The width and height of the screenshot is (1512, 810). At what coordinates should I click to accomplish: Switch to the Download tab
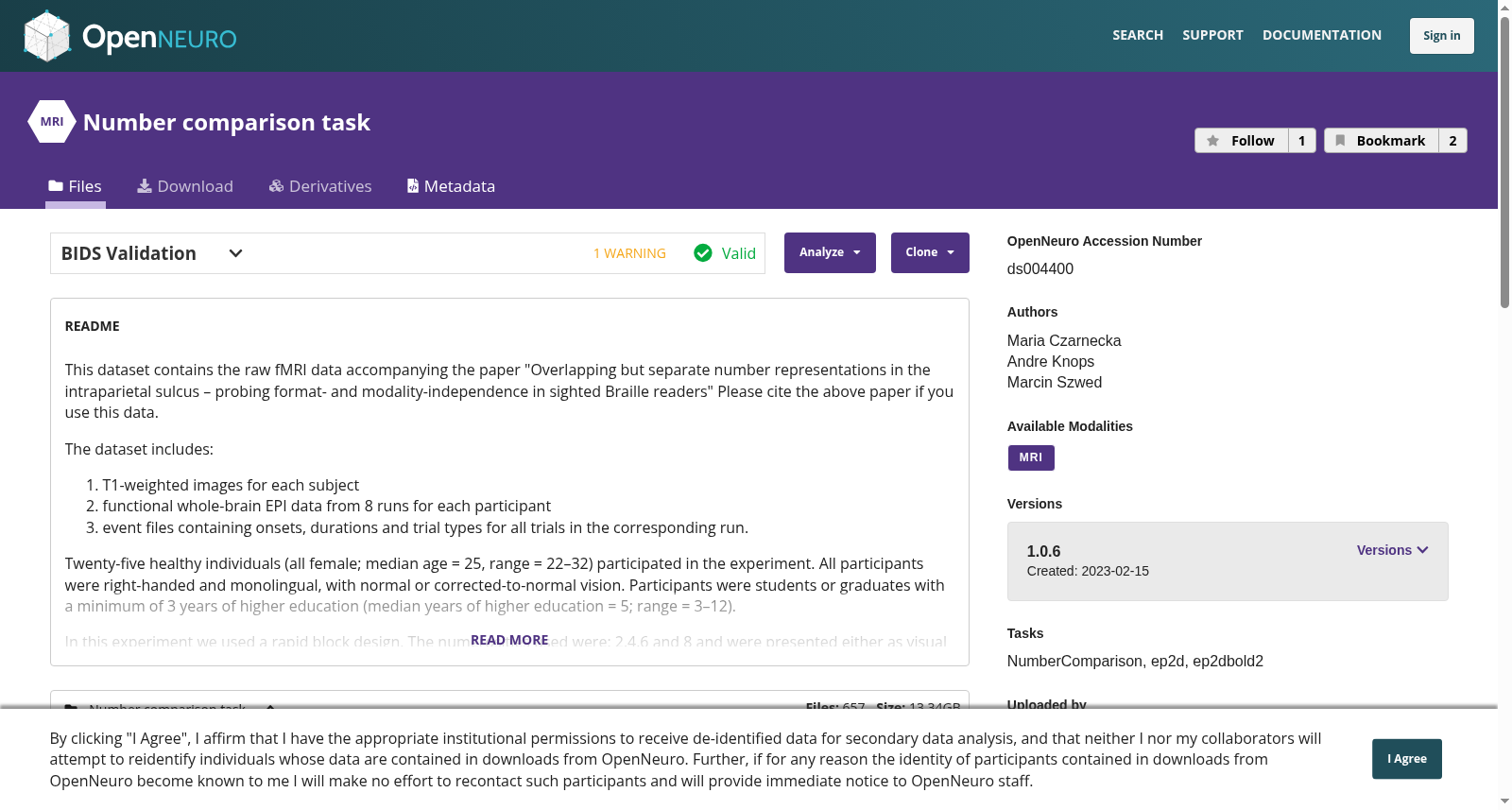(x=185, y=186)
